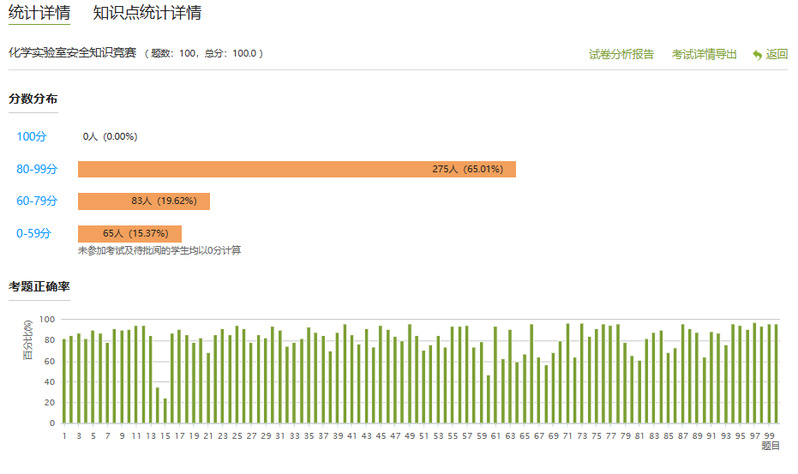The height and width of the screenshot is (474, 798).
Task: Select the 0-59分 score range label
Action: (x=35, y=233)
